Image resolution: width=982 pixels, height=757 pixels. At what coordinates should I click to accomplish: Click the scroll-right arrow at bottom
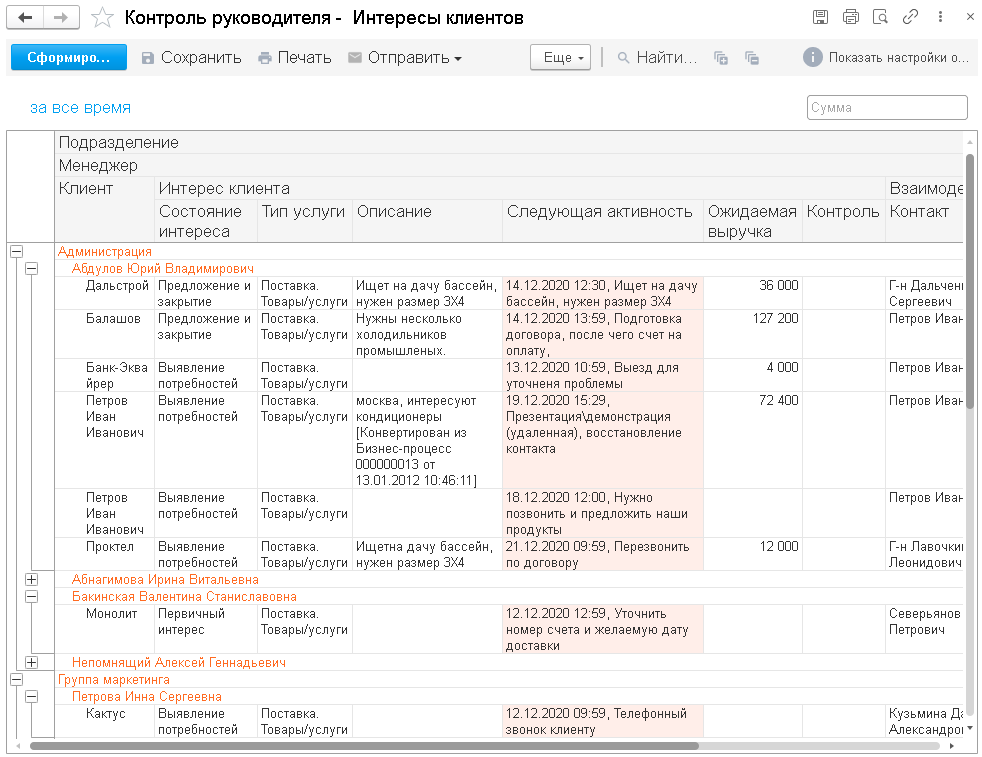[x=952, y=746]
